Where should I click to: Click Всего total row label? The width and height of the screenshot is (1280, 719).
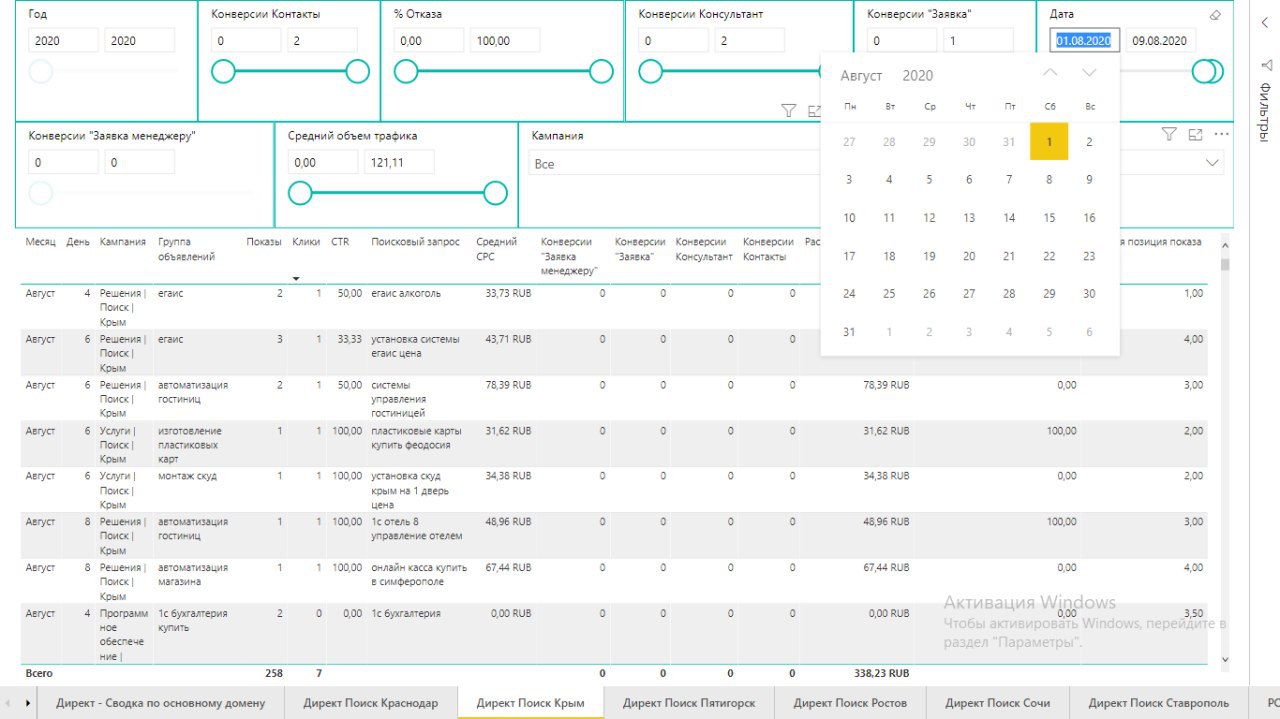click(39, 673)
